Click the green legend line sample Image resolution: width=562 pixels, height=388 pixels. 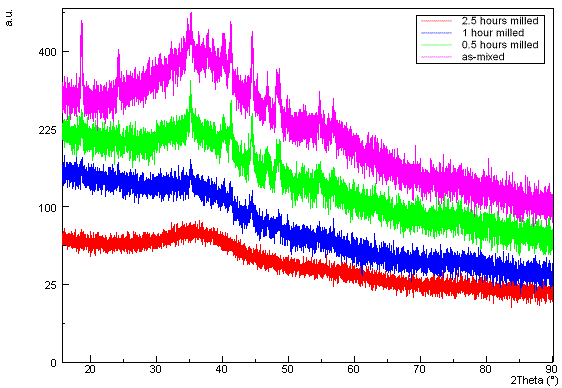pyautogui.click(x=437, y=45)
